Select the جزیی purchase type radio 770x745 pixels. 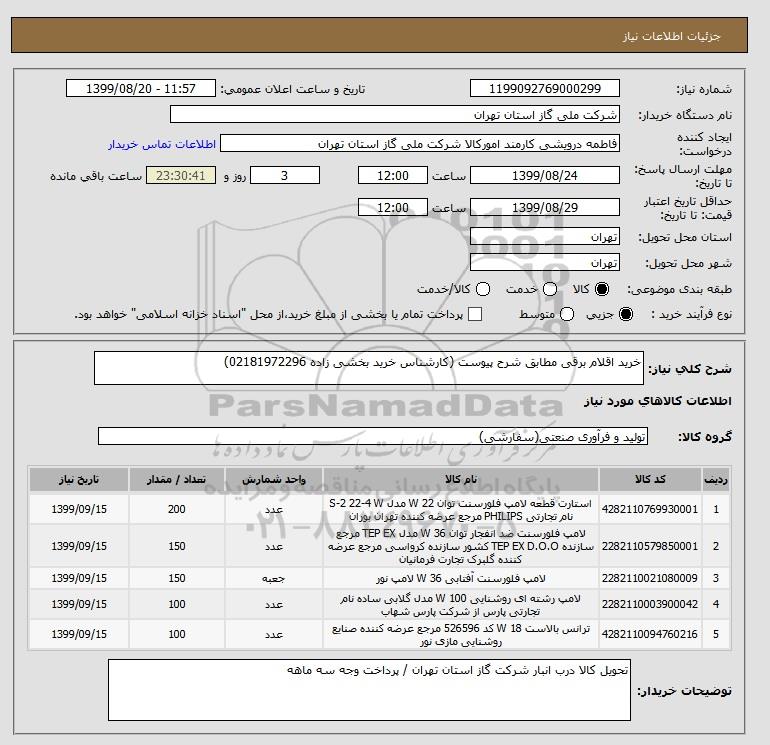click(x=626, y=314)
